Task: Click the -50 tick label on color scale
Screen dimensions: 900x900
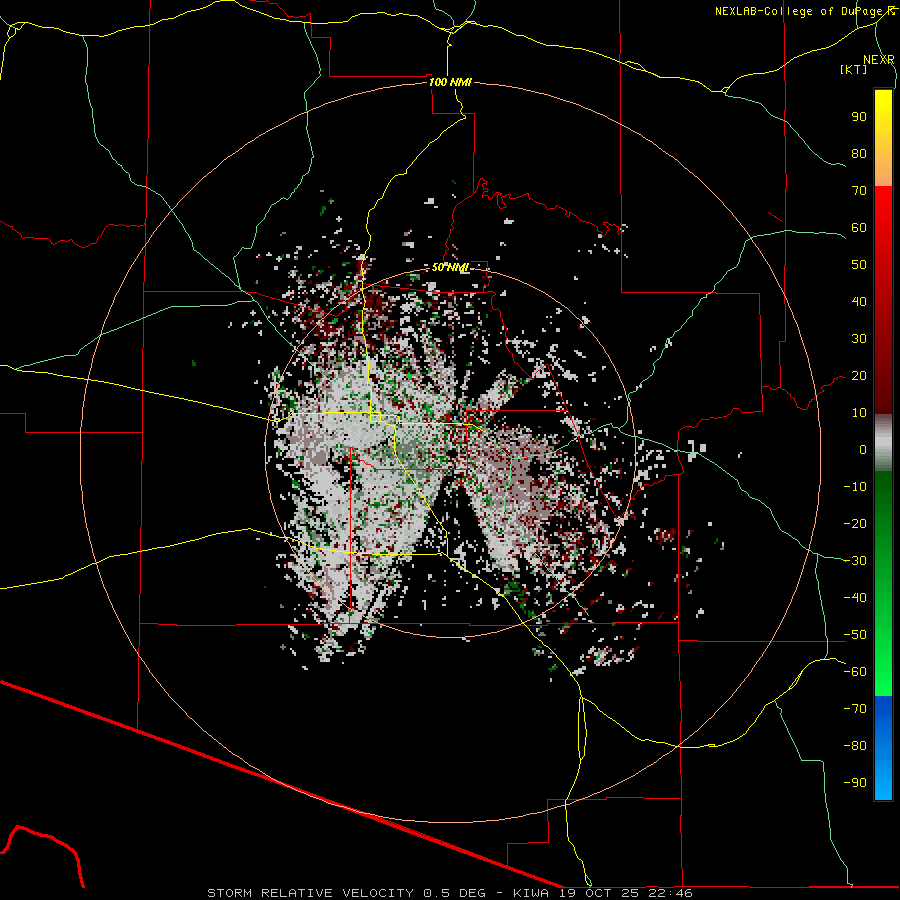Action: coord(855,634)
